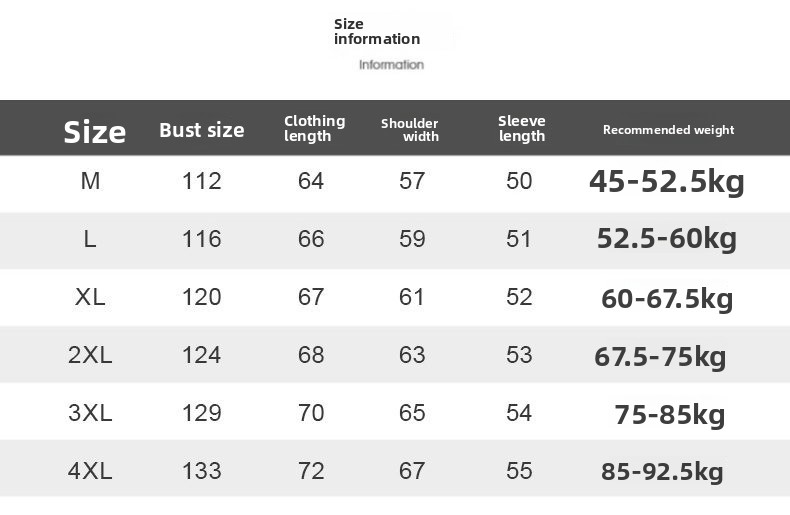The height and width of the screenshot is (515, 790).
Task: Click the Bust size column header
Action: [201, 130]
